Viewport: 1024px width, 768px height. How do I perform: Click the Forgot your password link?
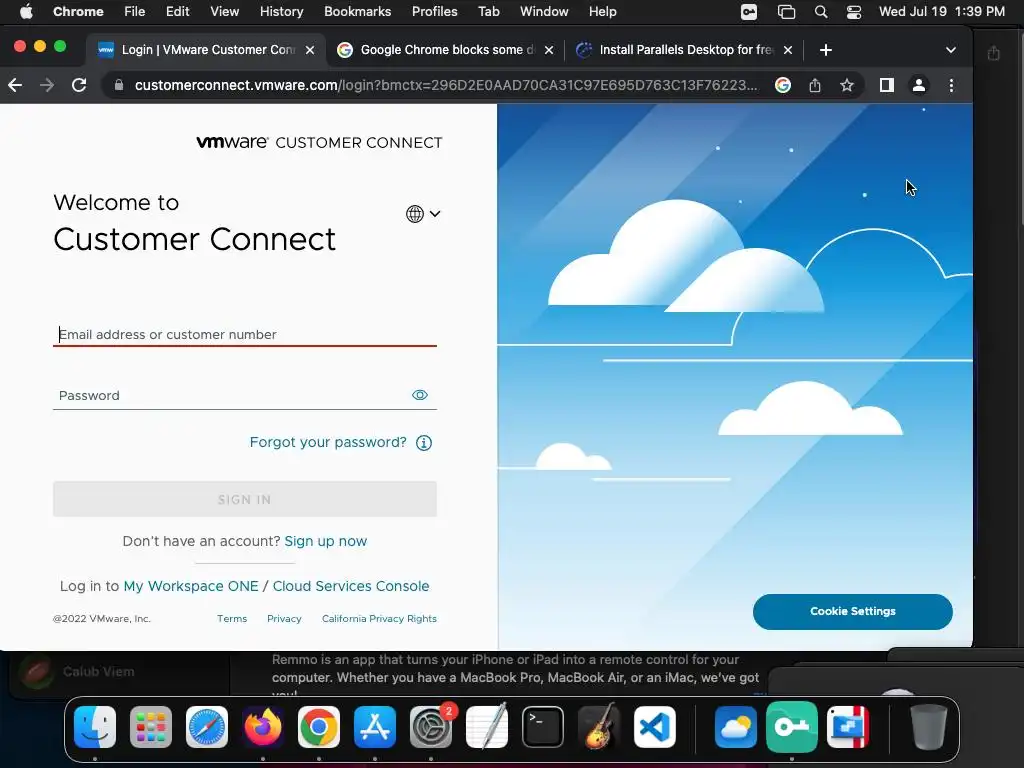pos(328,442)
